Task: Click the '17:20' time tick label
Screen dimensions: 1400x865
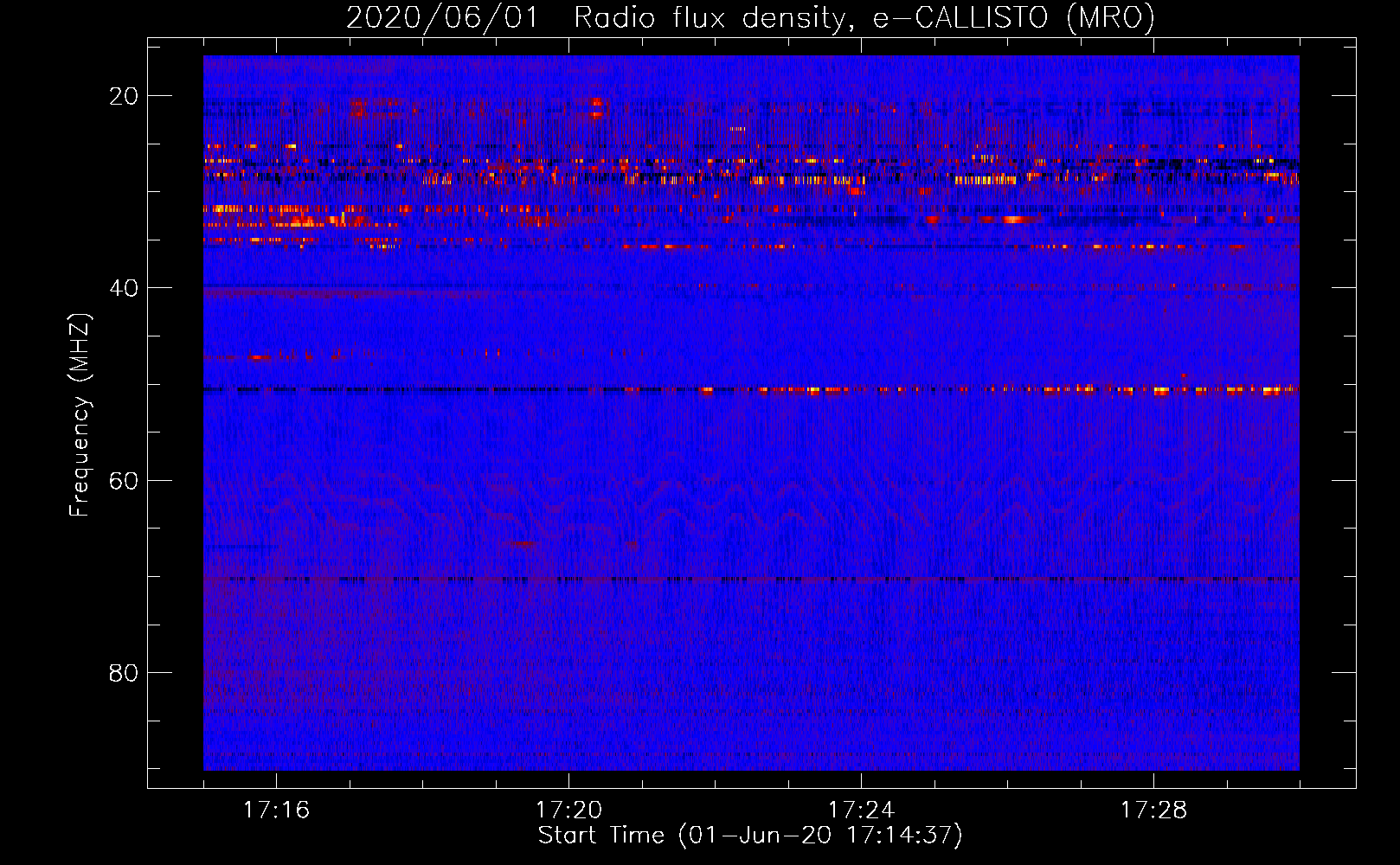Action: [568, 811]
